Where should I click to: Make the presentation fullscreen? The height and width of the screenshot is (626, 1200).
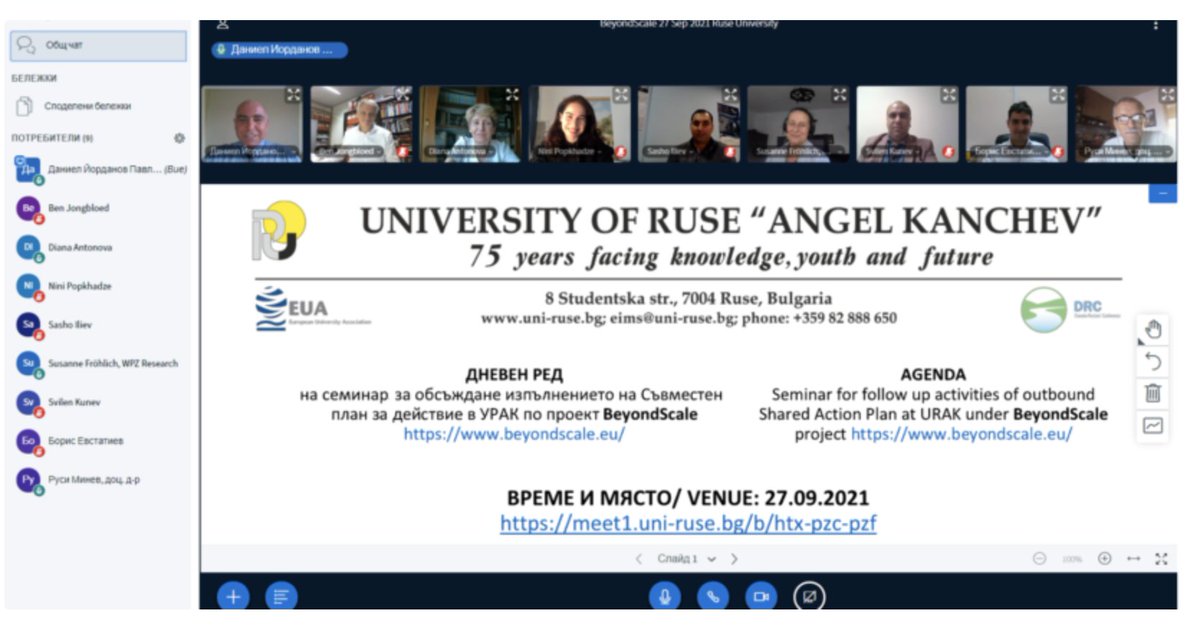(1161, 559)
